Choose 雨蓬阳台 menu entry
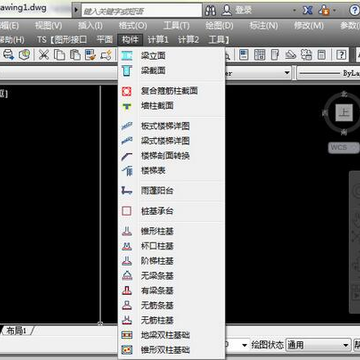The width and height of the screenshot is (360, 360). 172,191
